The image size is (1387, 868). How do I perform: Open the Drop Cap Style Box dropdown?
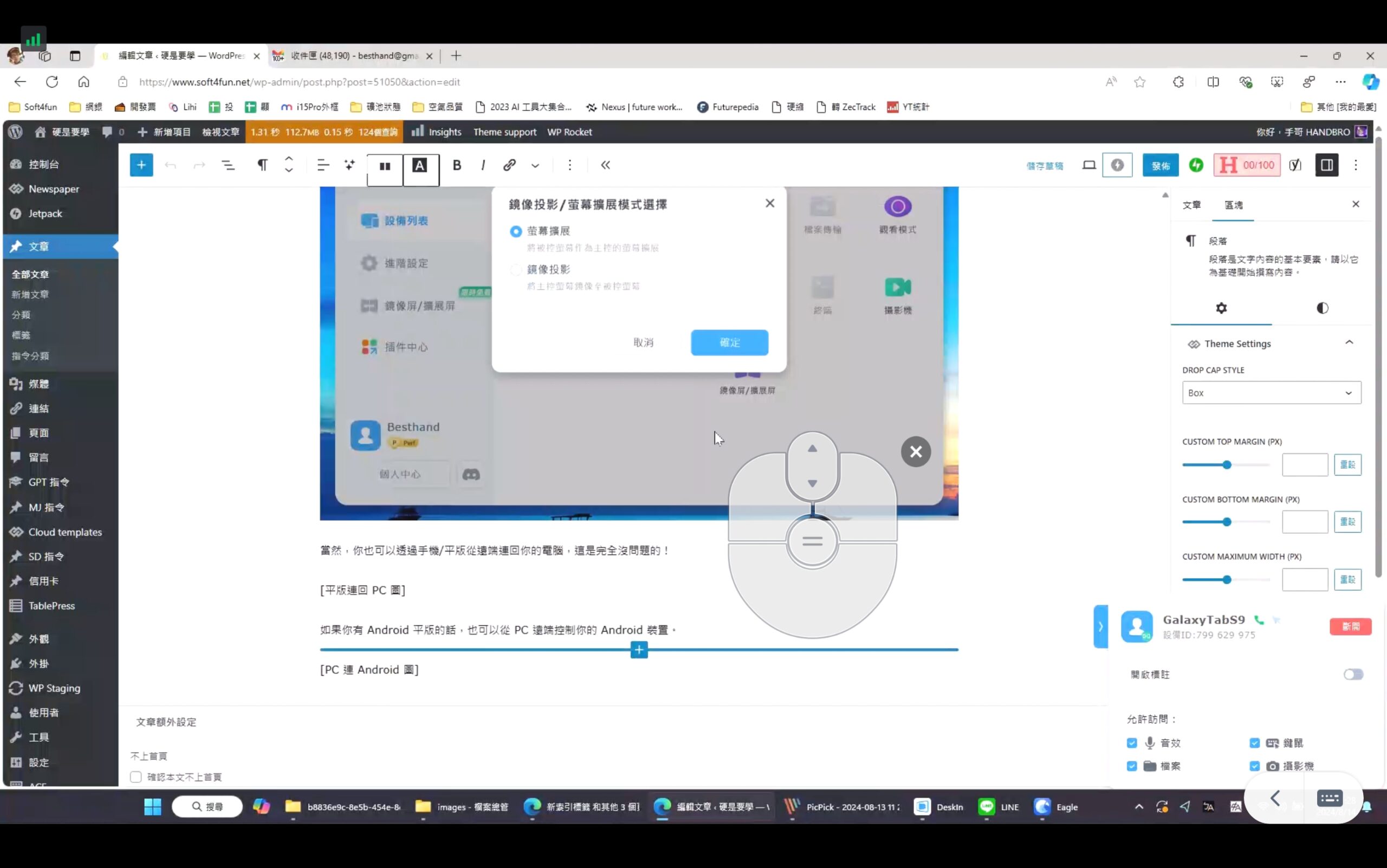[1271, 393]
